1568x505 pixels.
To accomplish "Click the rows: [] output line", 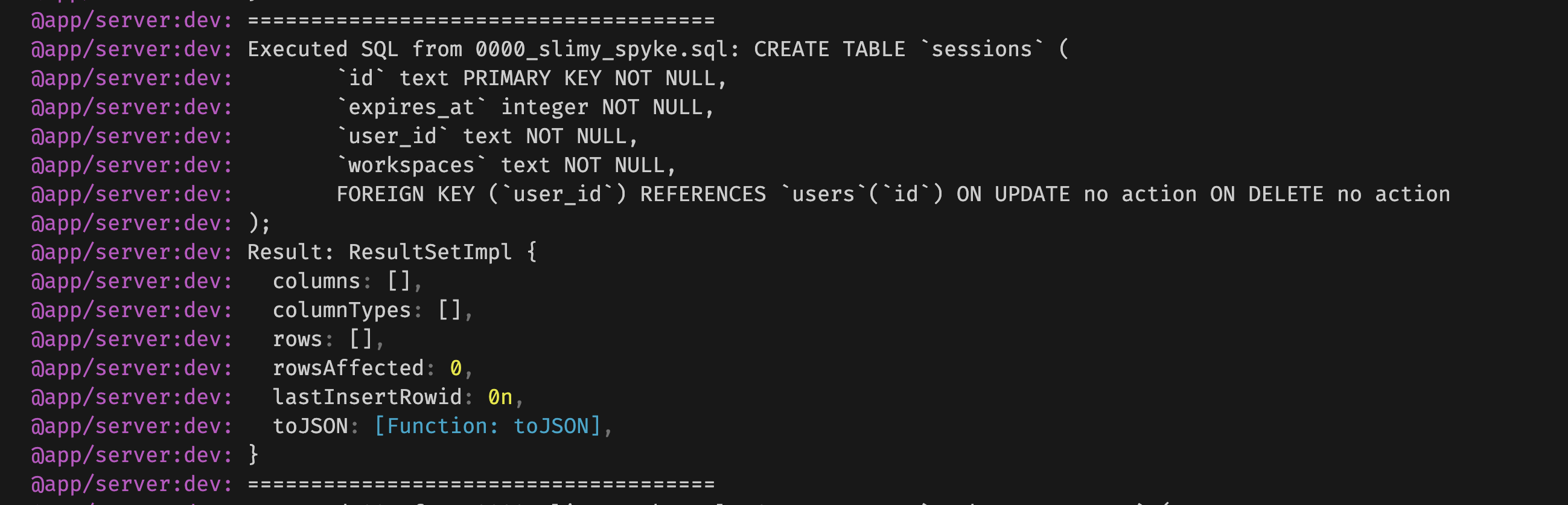I will [329, 339].
